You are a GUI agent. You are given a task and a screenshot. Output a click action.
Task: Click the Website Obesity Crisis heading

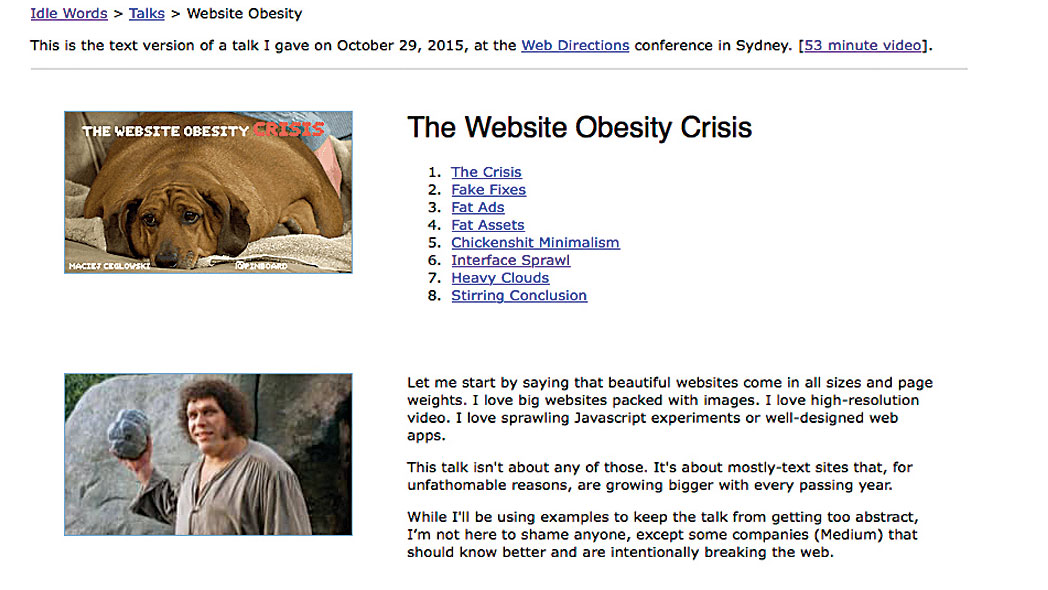tap(579, 128)
